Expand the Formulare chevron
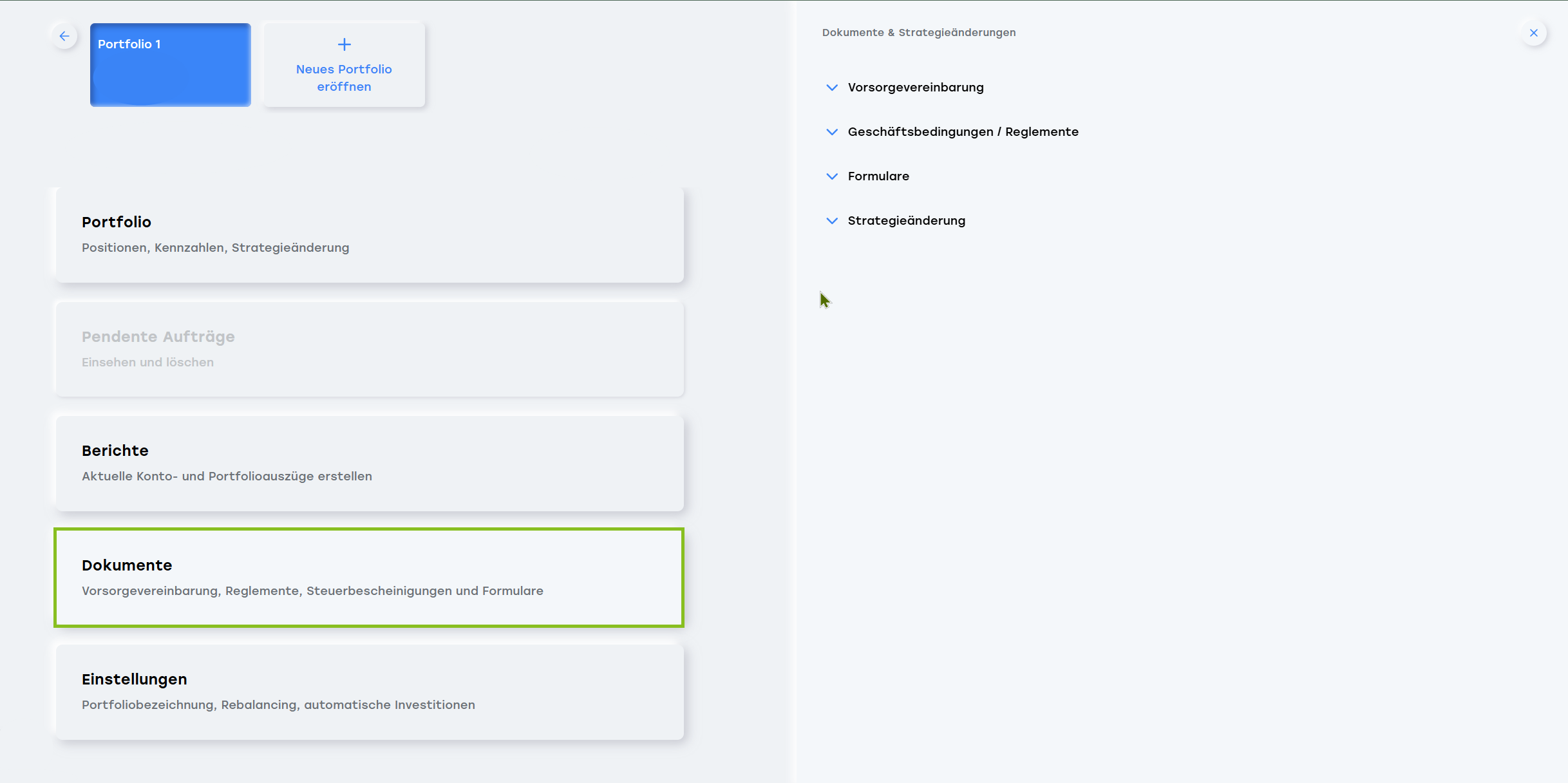 point(832,176)
